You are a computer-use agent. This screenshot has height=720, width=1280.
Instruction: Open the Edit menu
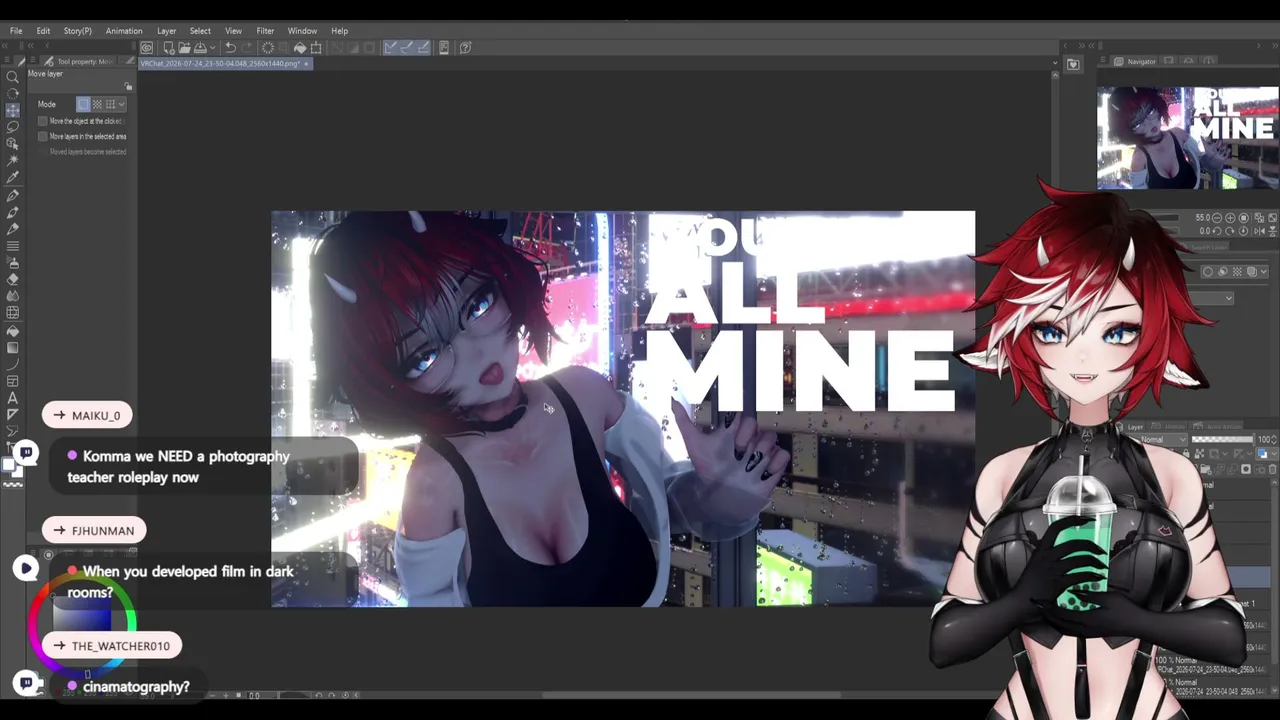click(x=43, y=31)
